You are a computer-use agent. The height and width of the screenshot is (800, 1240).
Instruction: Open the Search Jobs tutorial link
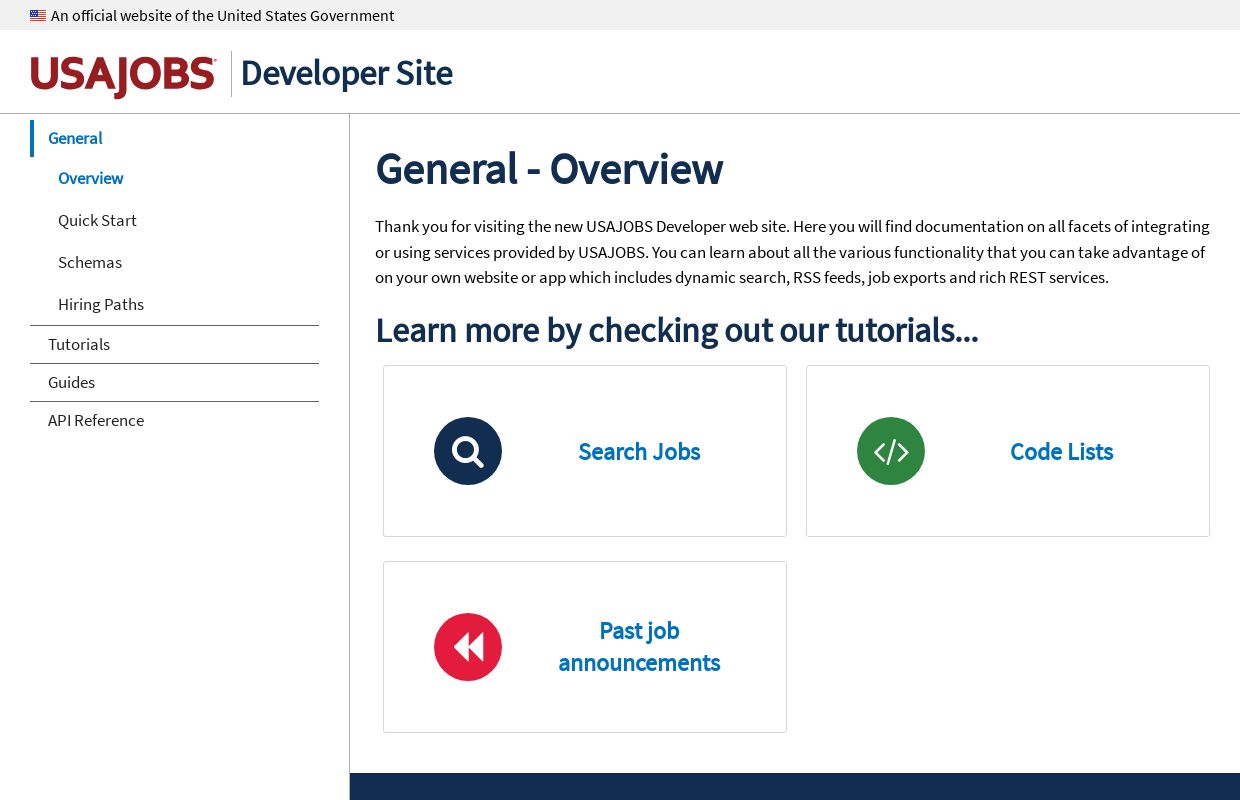point(639,452)
